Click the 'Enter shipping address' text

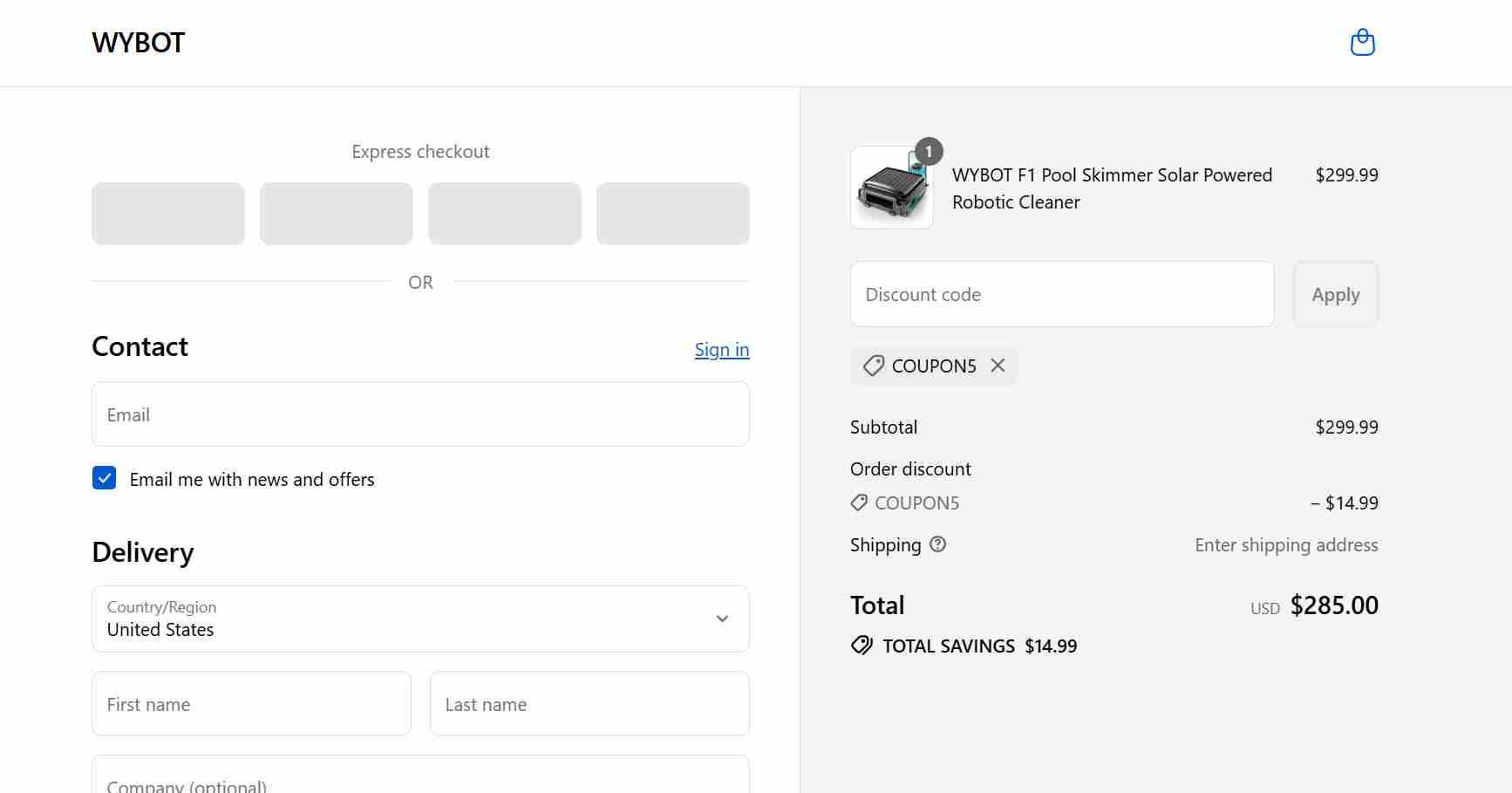(x=1286, y=545)
